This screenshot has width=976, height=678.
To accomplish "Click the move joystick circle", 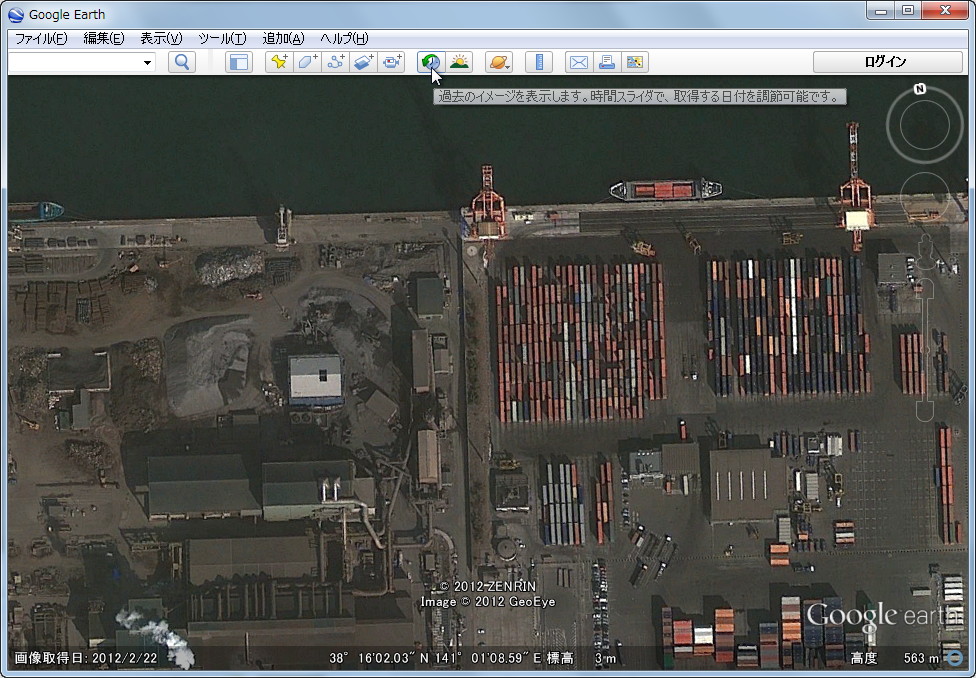I will point(924,197).
